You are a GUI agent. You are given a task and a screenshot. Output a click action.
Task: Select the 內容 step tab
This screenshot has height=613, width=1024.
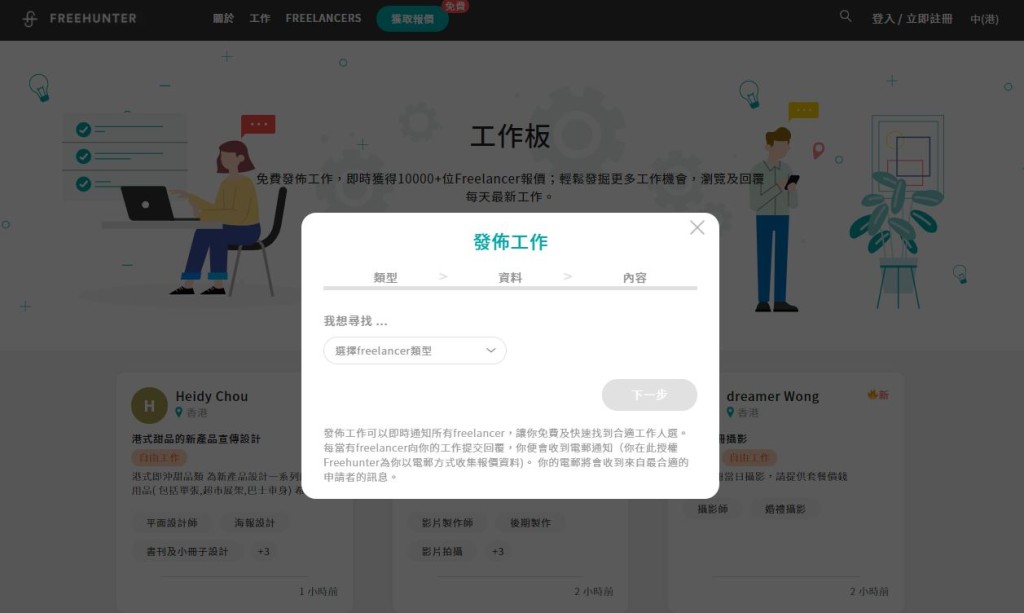click(x=634, y=278)
